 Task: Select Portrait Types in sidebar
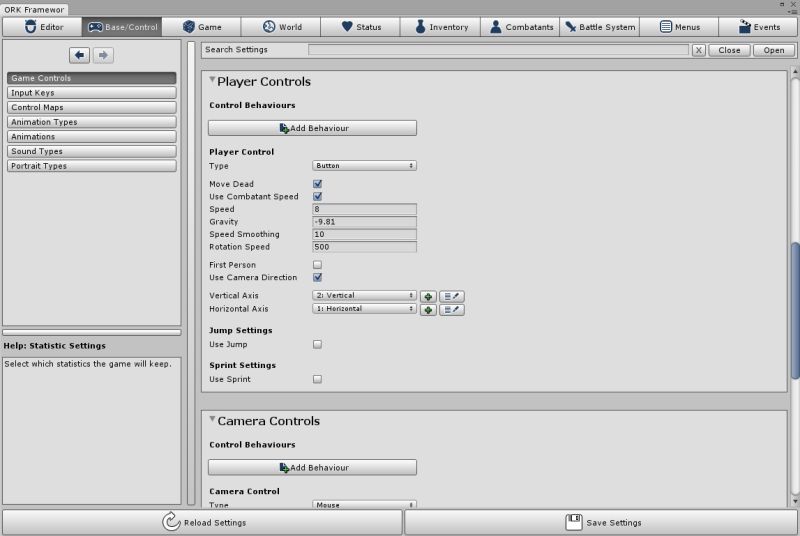click(92, 166)
